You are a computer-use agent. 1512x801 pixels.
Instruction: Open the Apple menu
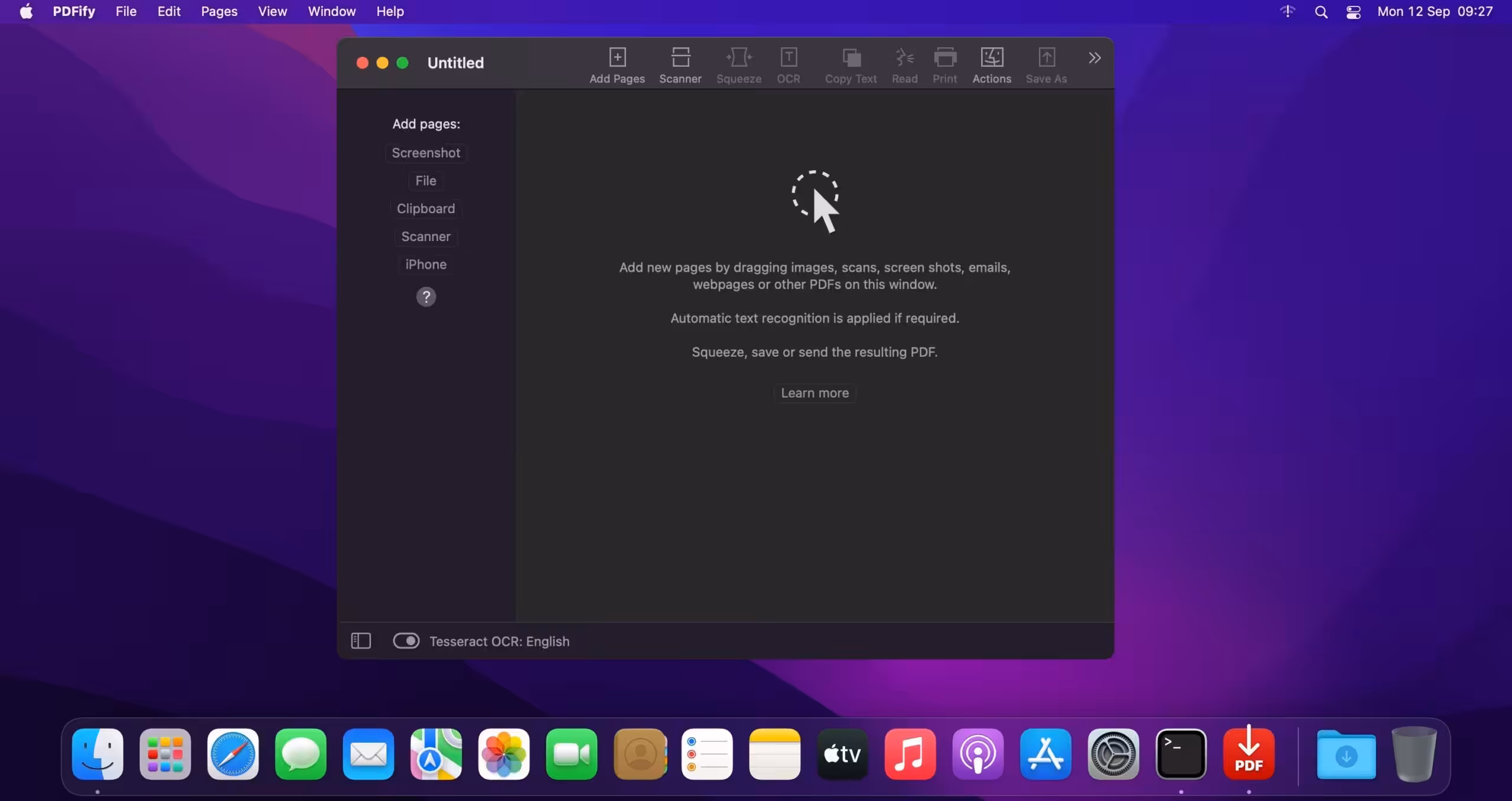coord(27,11)
